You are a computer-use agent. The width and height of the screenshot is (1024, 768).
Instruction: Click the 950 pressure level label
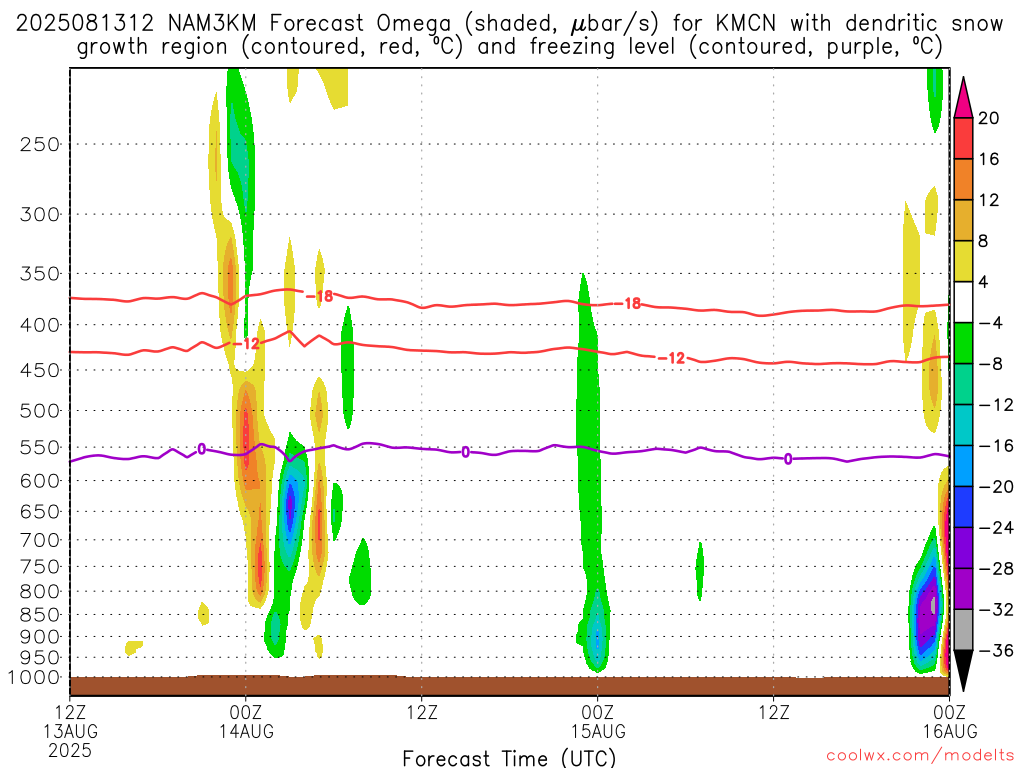click(x=40, y=658)
